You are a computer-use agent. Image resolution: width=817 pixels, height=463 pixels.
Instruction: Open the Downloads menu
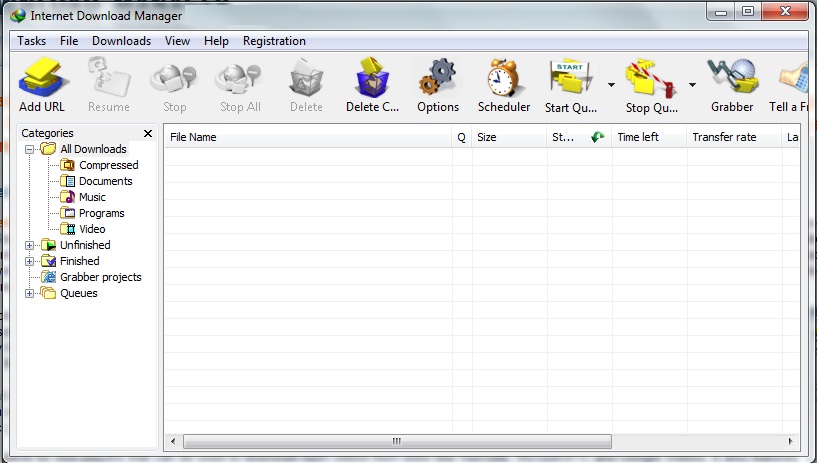click(121, 41)
